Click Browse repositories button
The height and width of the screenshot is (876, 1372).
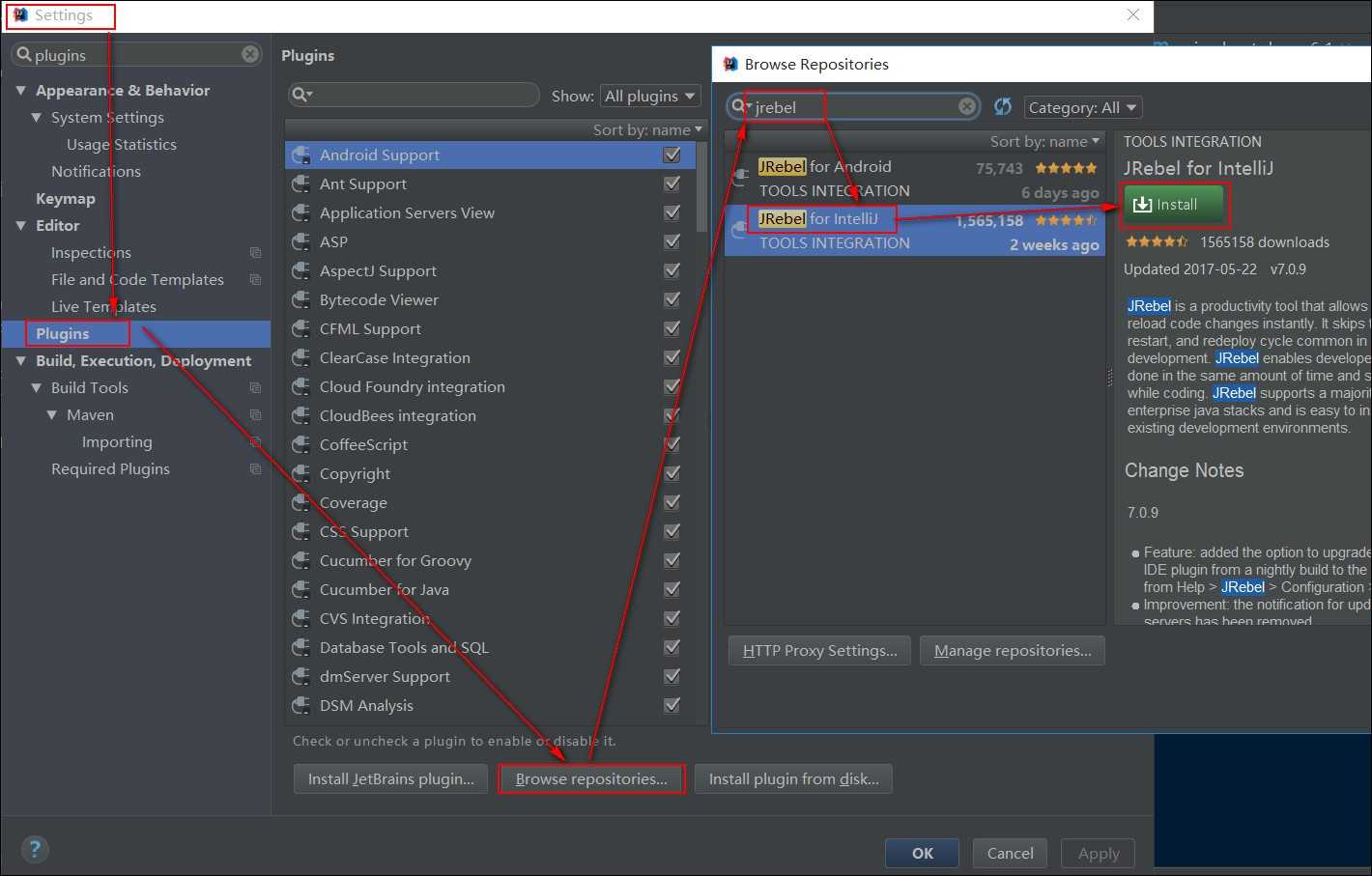pyautogui.click(x=591, y=779)
